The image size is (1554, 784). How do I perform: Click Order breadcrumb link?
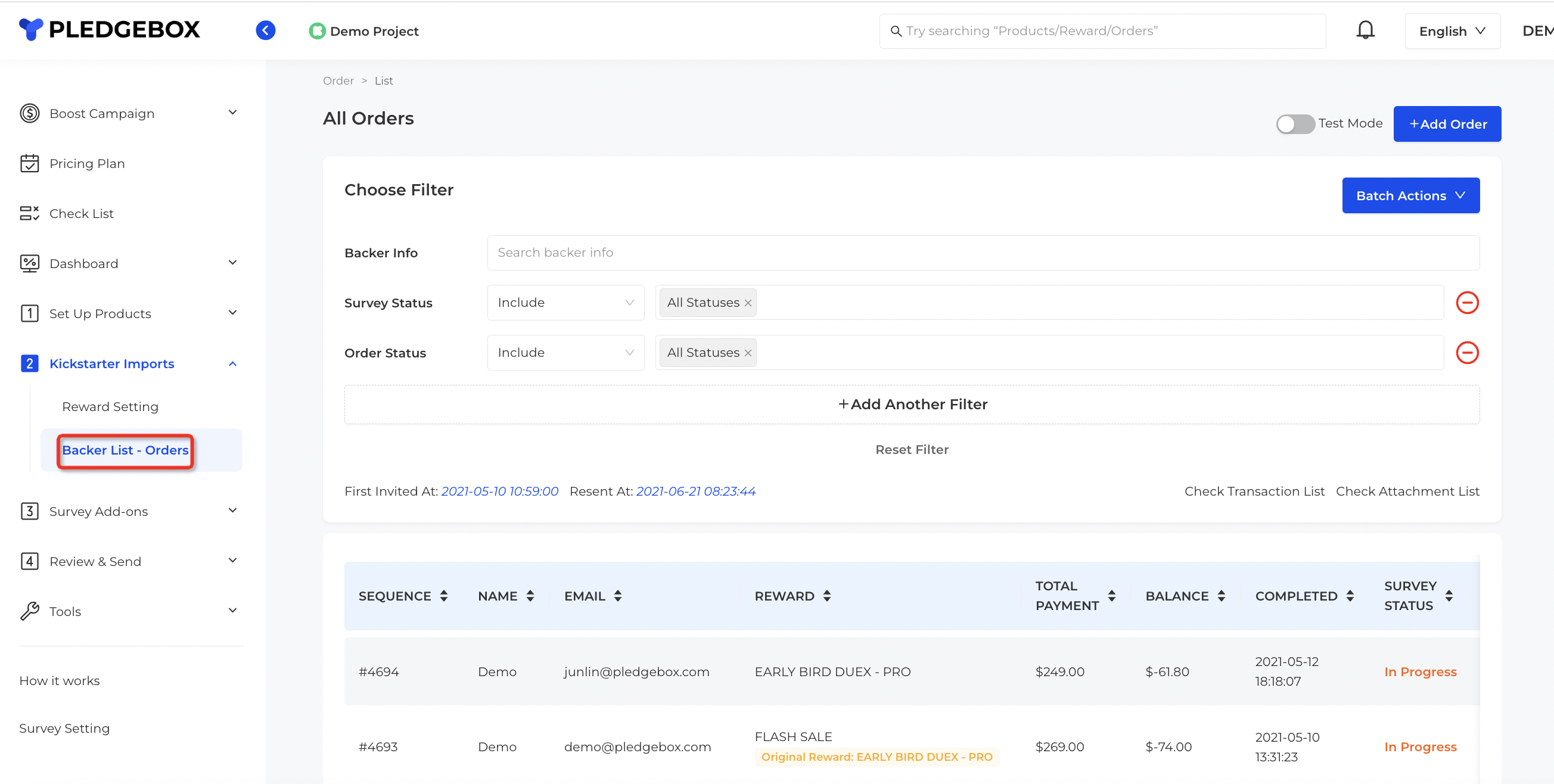click(338, 81)
